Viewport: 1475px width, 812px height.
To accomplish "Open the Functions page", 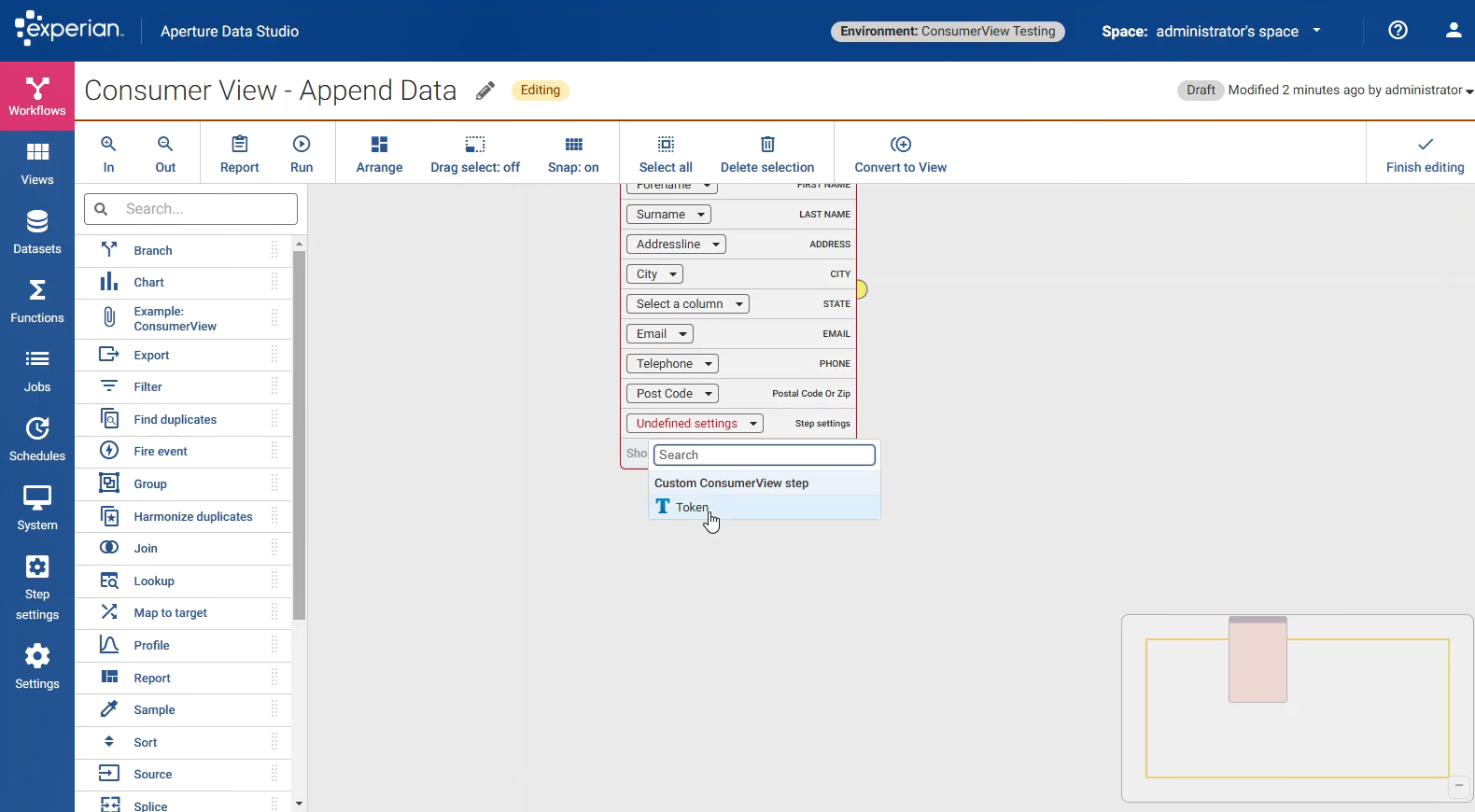I will pos(37,303).
